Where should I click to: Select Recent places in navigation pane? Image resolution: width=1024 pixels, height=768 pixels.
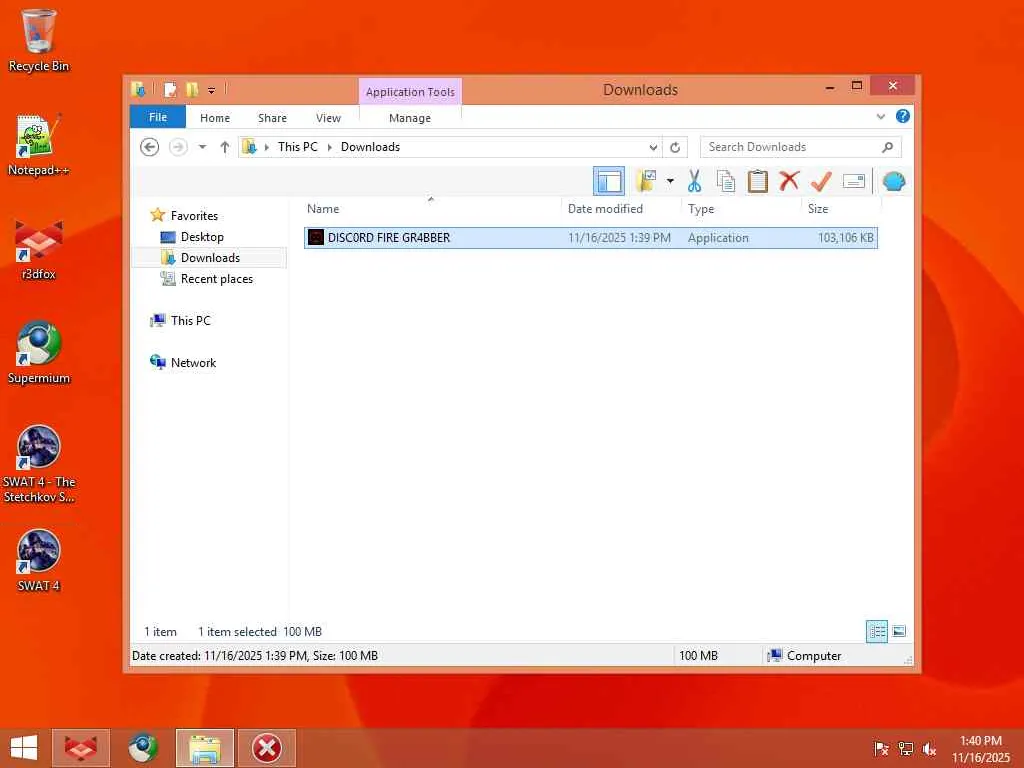point(216,278)
